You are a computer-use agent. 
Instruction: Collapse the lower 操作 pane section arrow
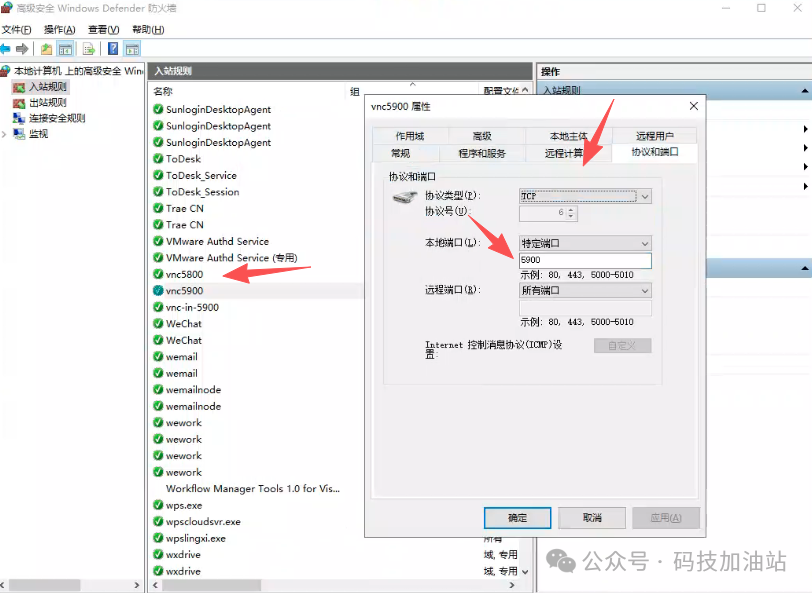(x=805, y=268)
